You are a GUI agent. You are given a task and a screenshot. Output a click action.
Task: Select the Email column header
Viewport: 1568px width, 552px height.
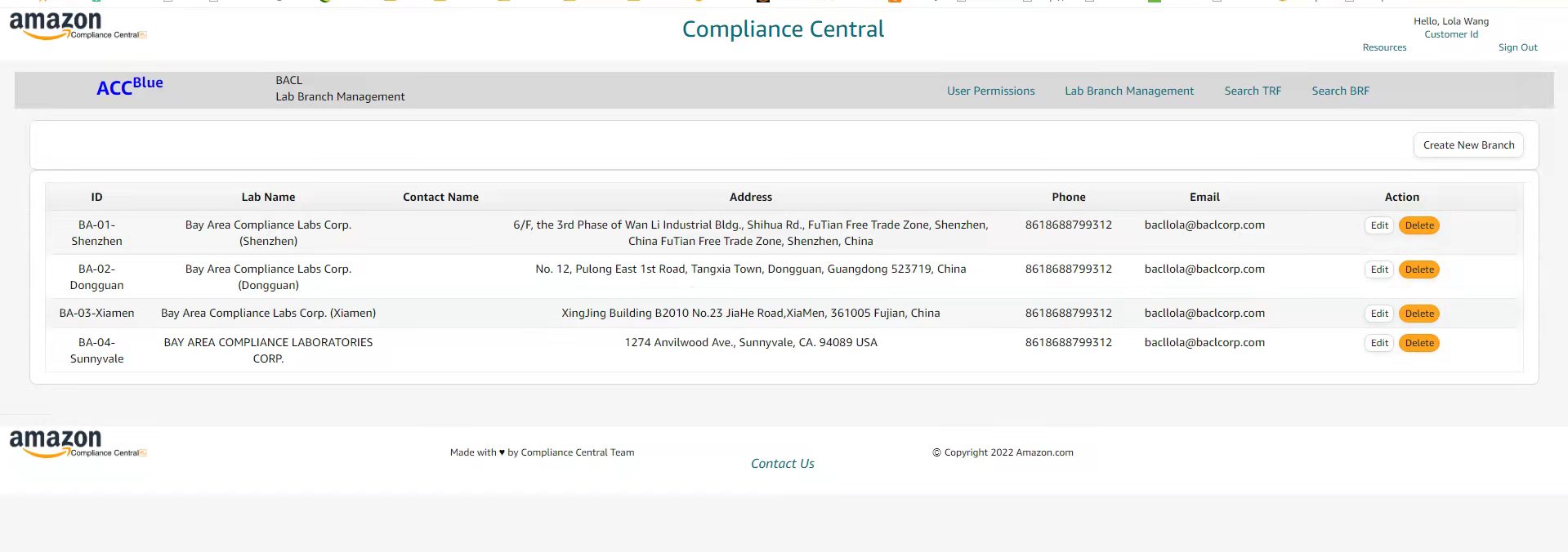(x=1204, y=197)
